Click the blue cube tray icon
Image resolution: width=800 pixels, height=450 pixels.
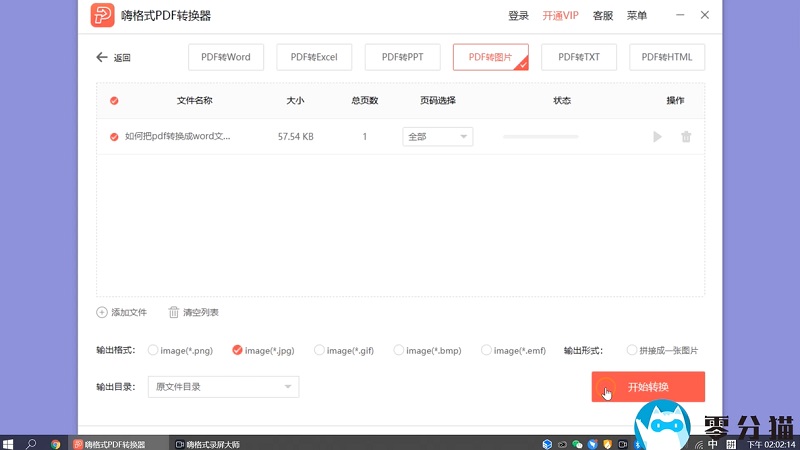[547, 444]
